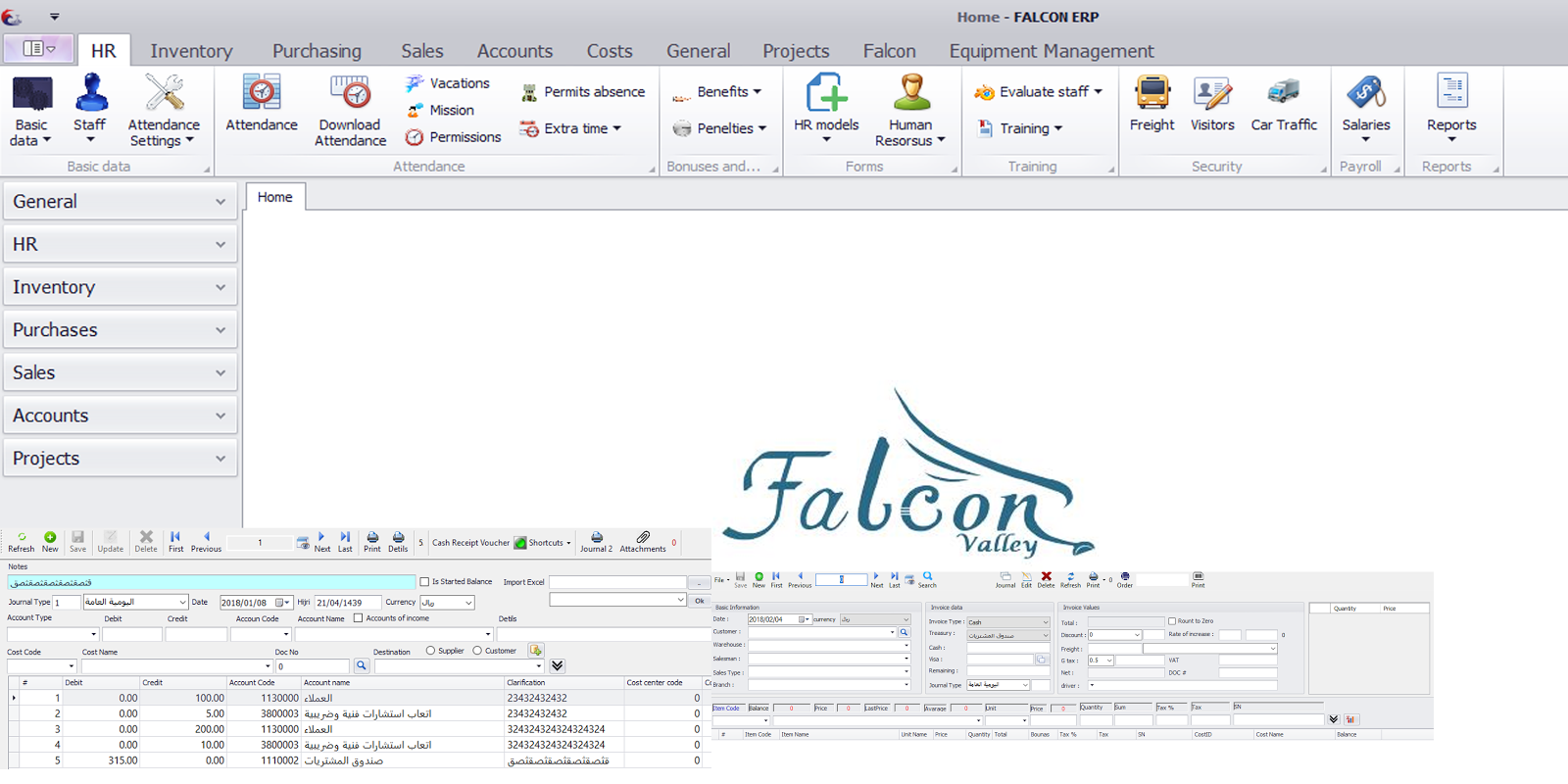Open the Evaluate staff dropdown
Screen dimensions: 1568x784
point(1038,92)
